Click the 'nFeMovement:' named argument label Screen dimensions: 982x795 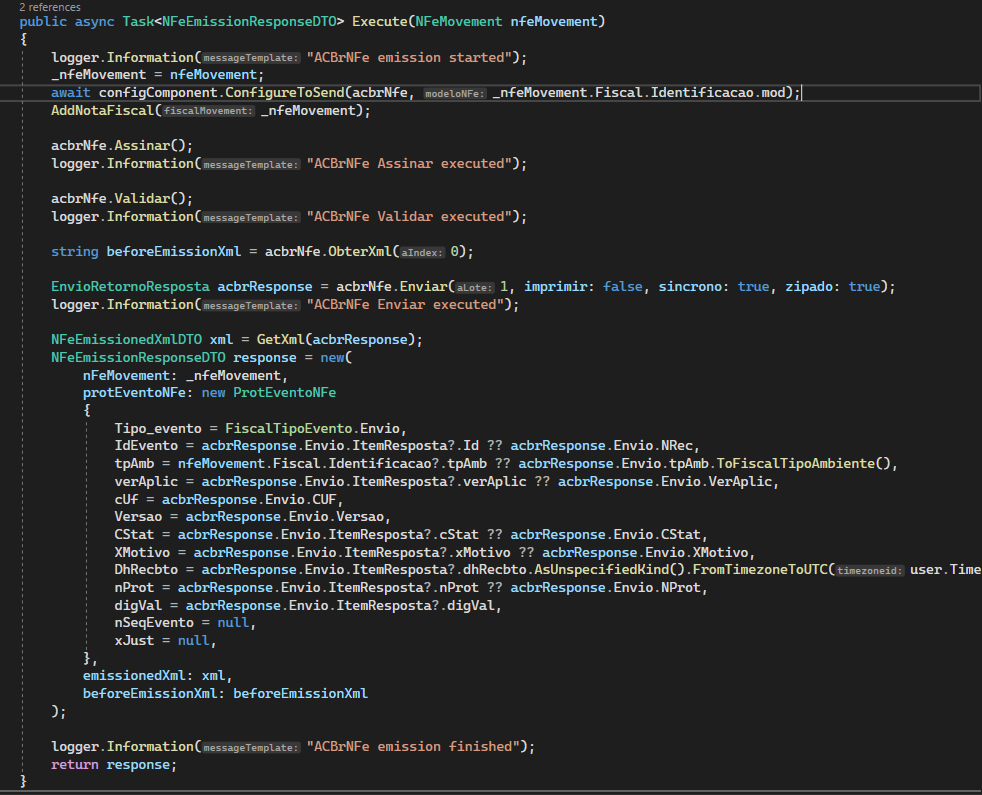pyautogui.click(x=130, y=376)
